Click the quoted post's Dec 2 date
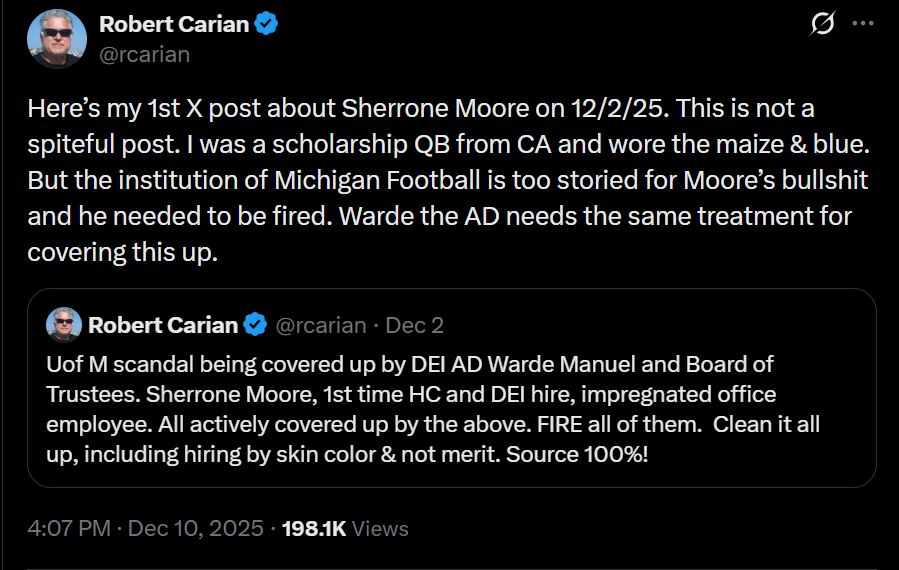This screenshot has height=570, width=899. (415, 325)
